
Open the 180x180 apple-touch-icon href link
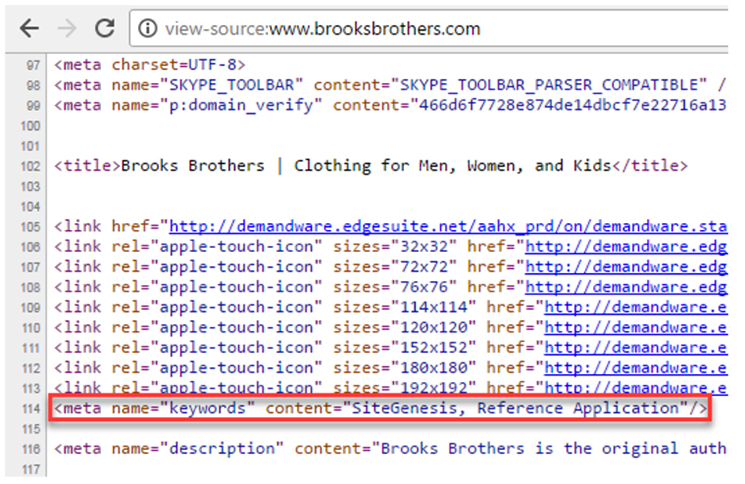point(636,368)
